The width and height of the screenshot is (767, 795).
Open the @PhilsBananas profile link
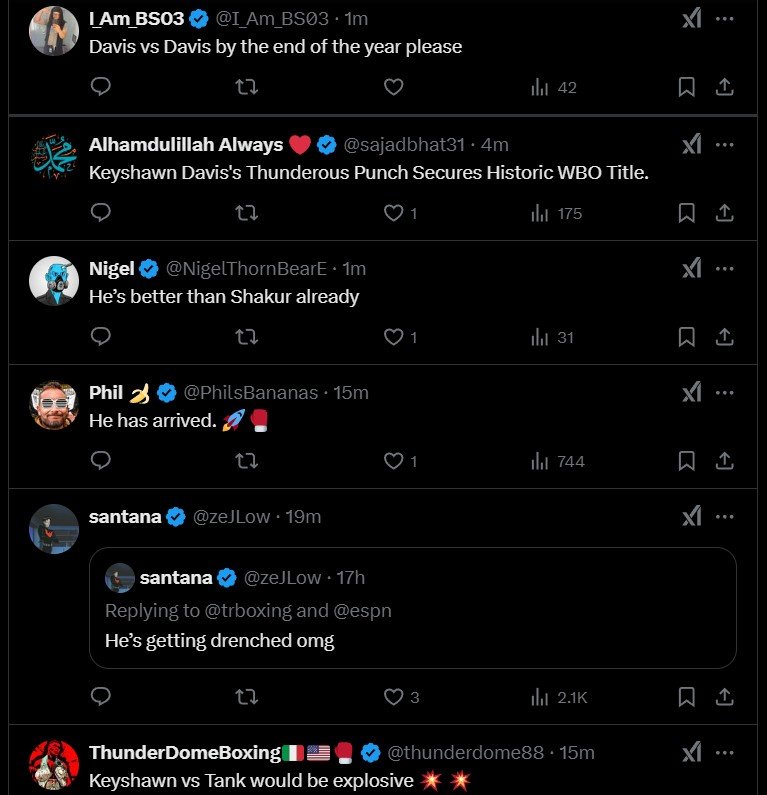pos(254,392)
